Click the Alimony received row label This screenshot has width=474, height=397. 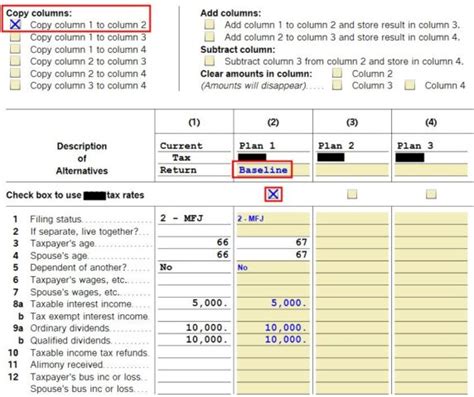click(67, 365)
